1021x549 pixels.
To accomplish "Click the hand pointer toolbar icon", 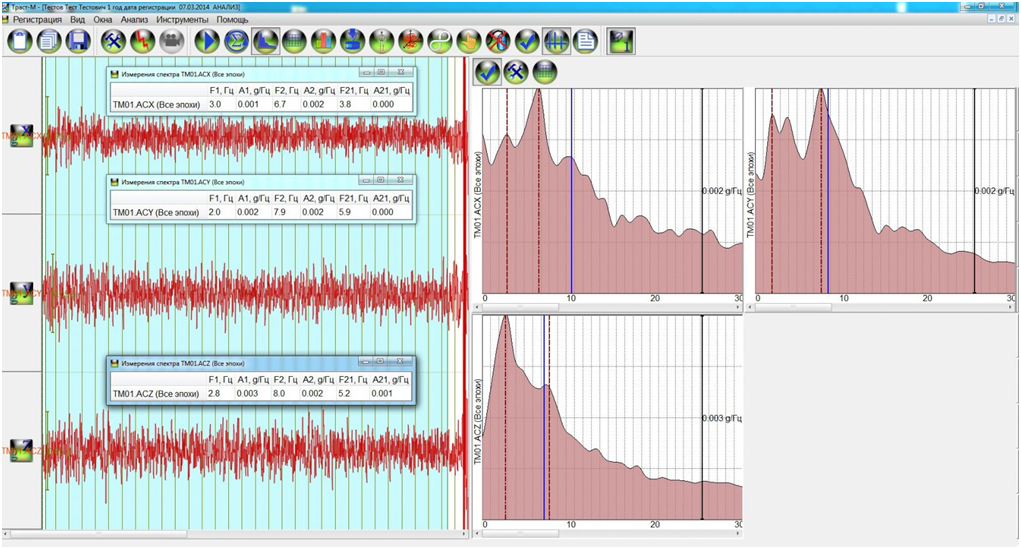I will point(469,41).
